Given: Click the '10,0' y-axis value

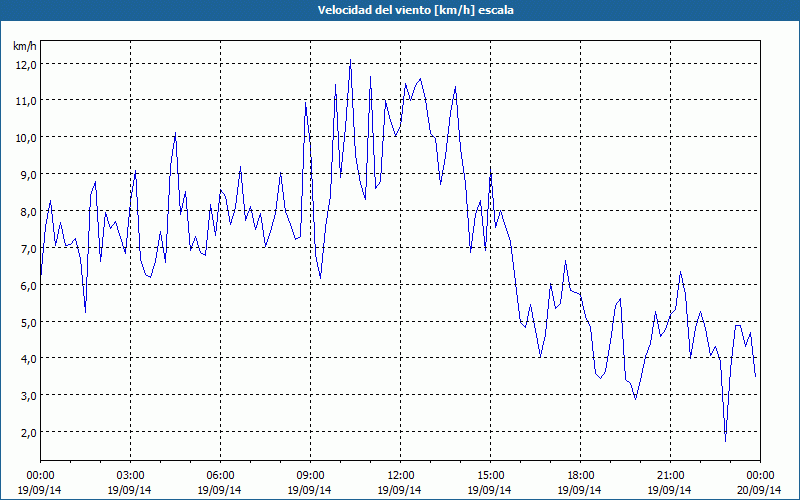Looking at the screenshot, I should click(27, 138).
